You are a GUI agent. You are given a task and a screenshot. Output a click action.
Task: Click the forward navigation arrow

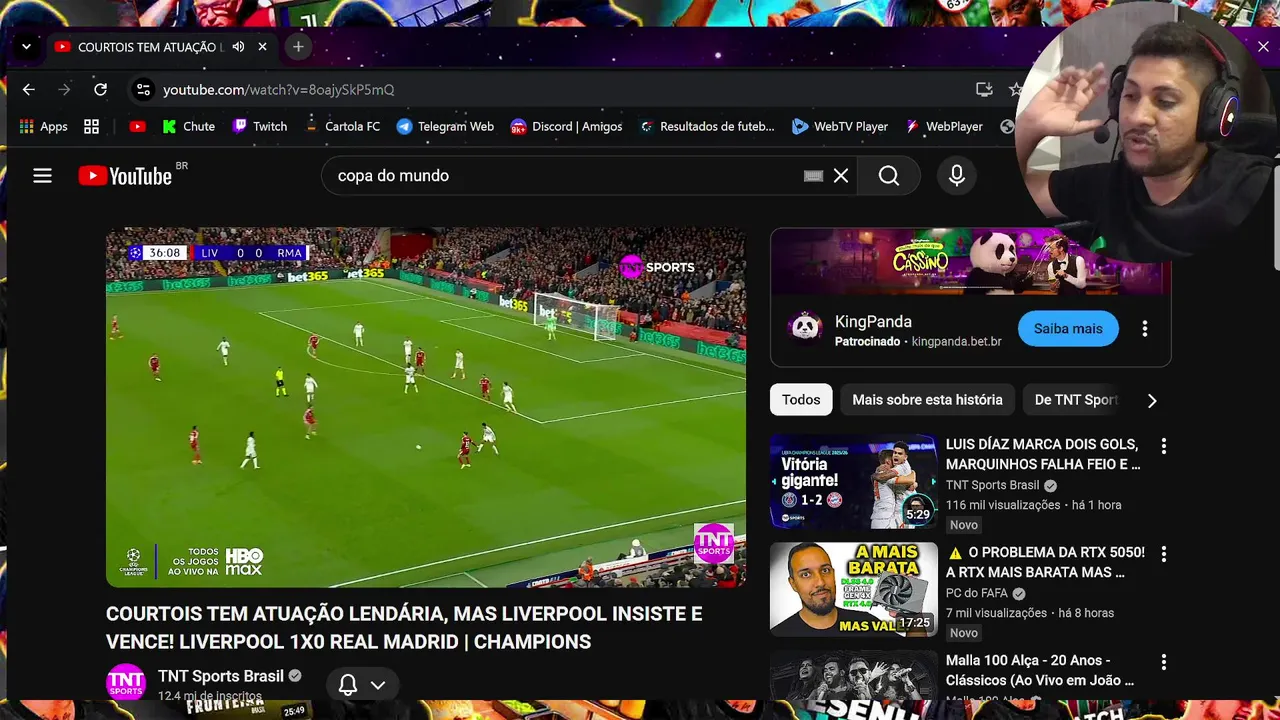click(64, 90)
